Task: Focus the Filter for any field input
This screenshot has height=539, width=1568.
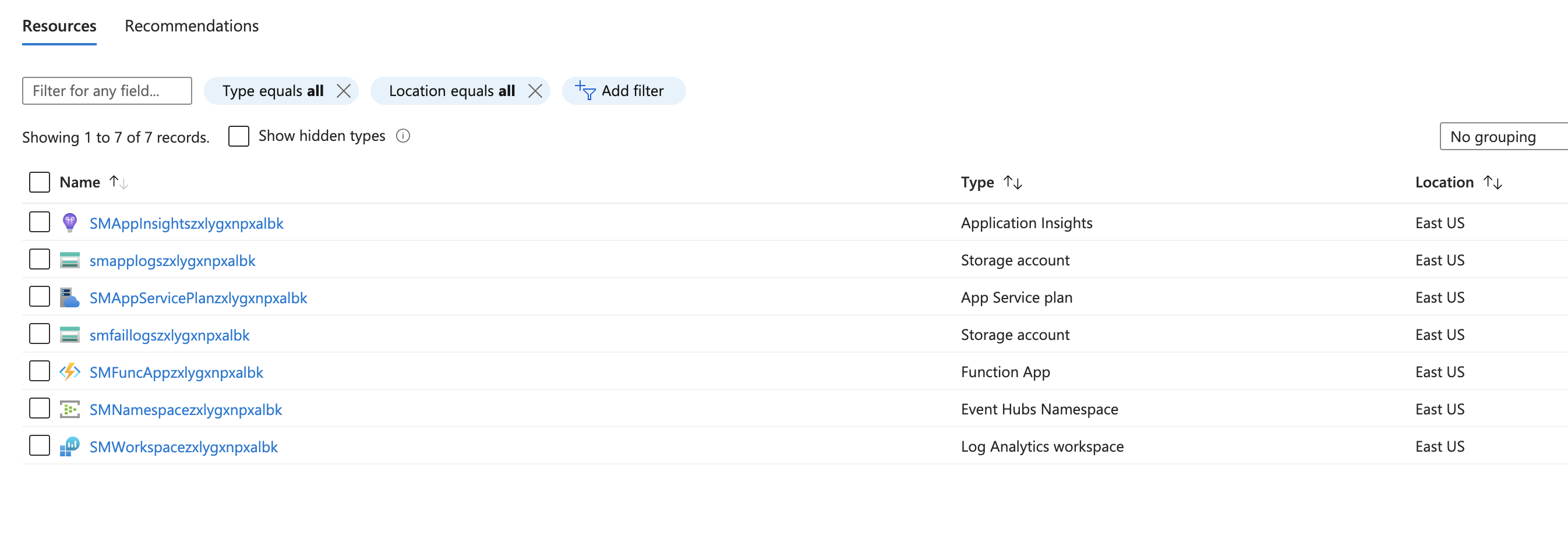Action: point(107,91)
